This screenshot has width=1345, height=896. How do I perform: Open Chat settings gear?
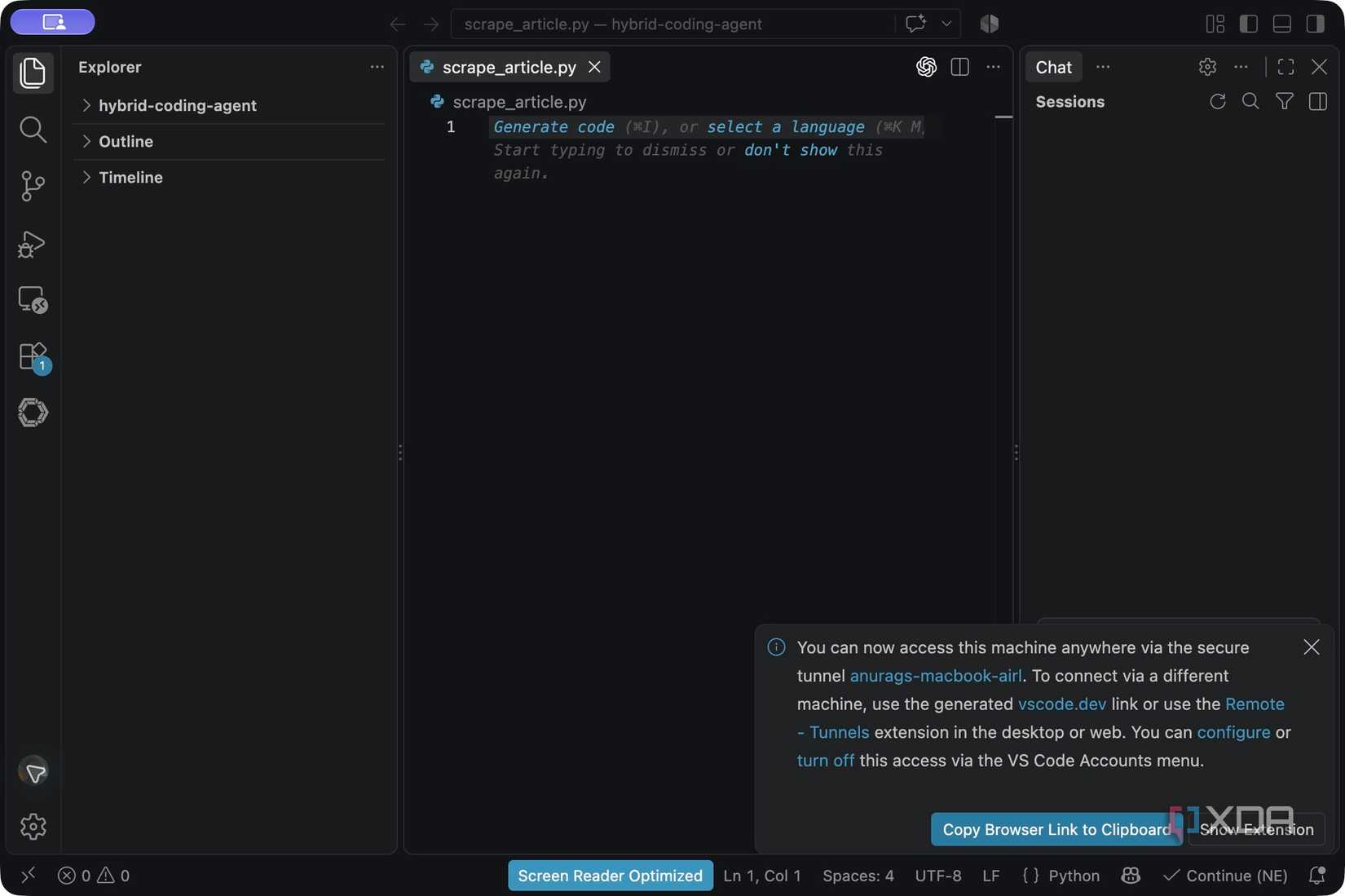[x=1207, y=67]
